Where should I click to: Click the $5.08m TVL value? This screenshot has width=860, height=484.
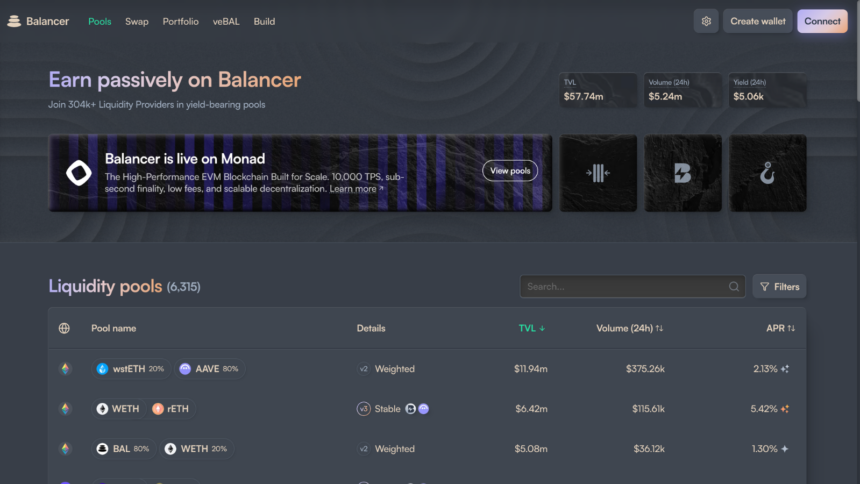pyautogui.click(x=530, y=449)
